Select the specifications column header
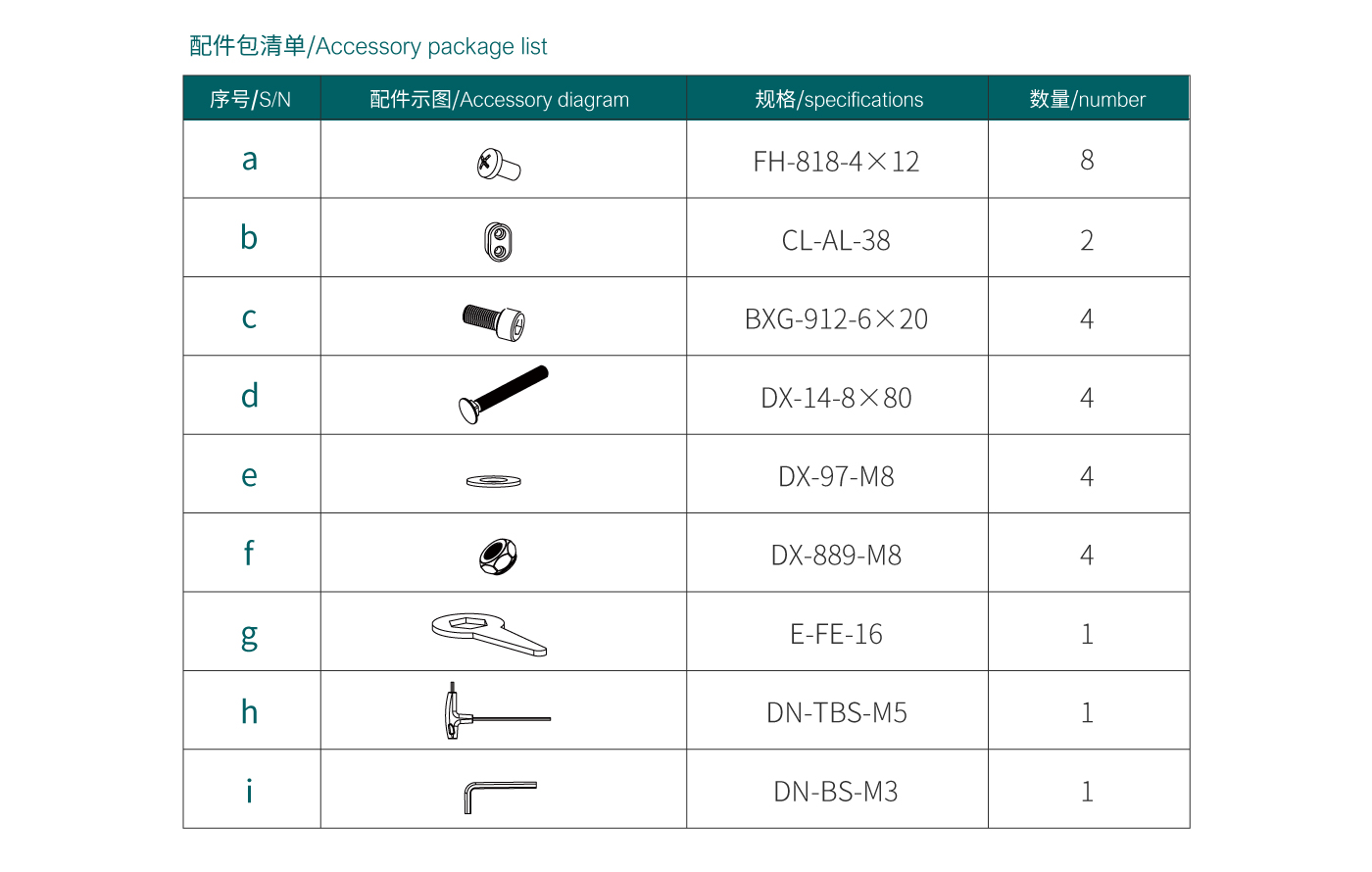Screen dimensions: 1372x872 [839, 100]
